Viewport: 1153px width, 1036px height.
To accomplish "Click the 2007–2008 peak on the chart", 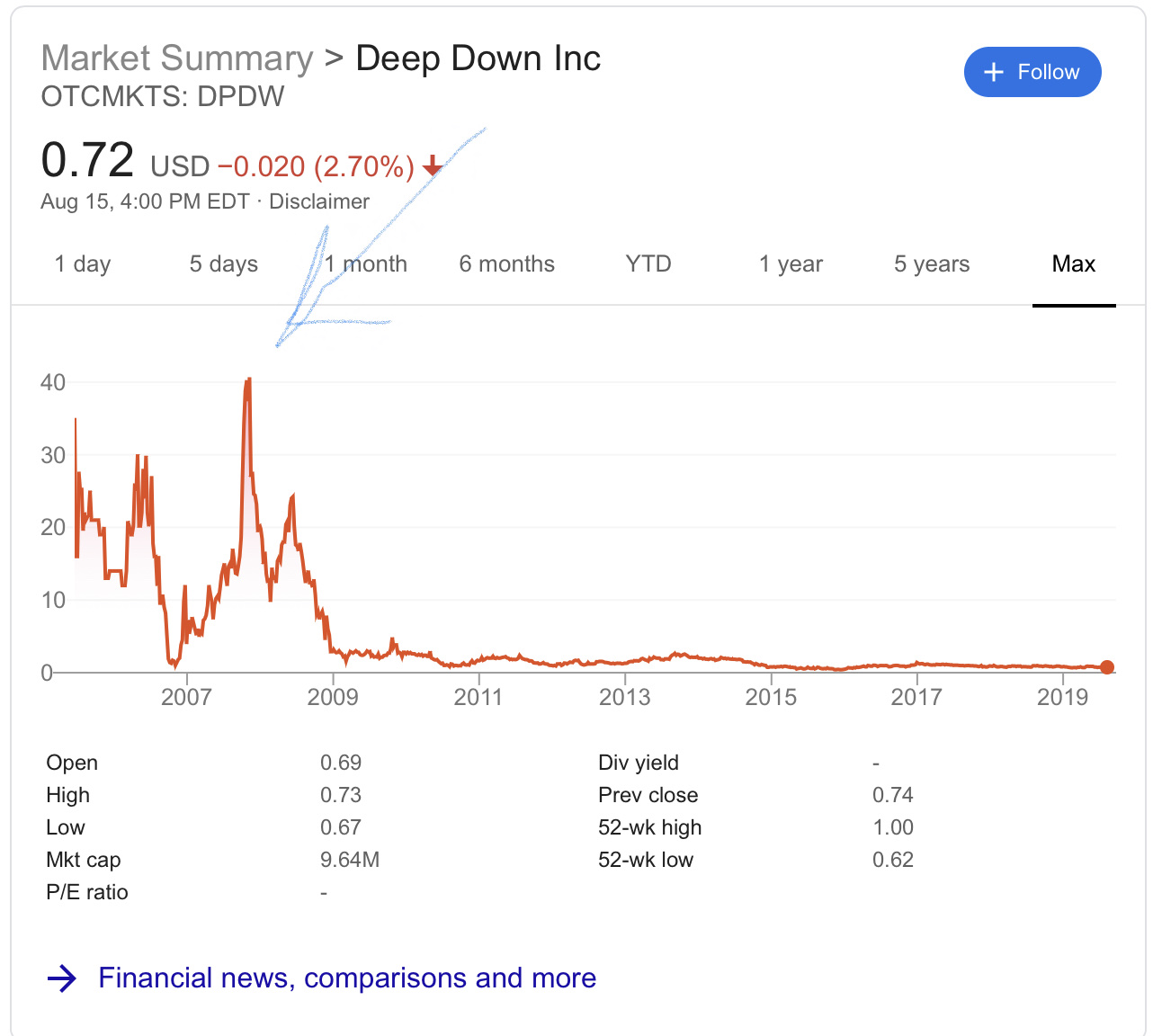I will [x=247, y=380].
